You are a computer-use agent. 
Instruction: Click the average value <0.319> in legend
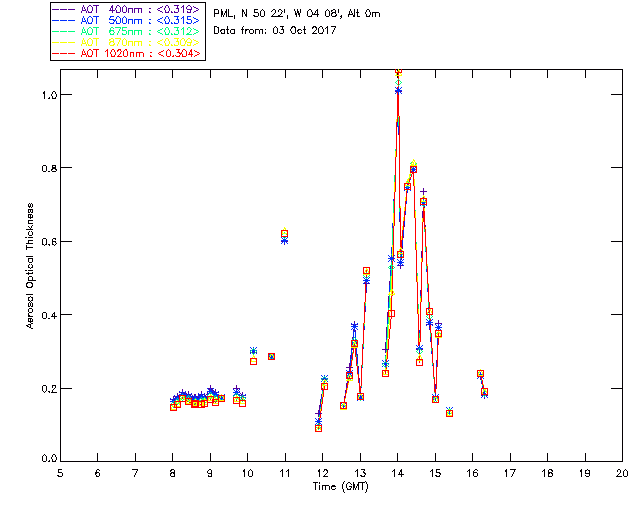178,9
